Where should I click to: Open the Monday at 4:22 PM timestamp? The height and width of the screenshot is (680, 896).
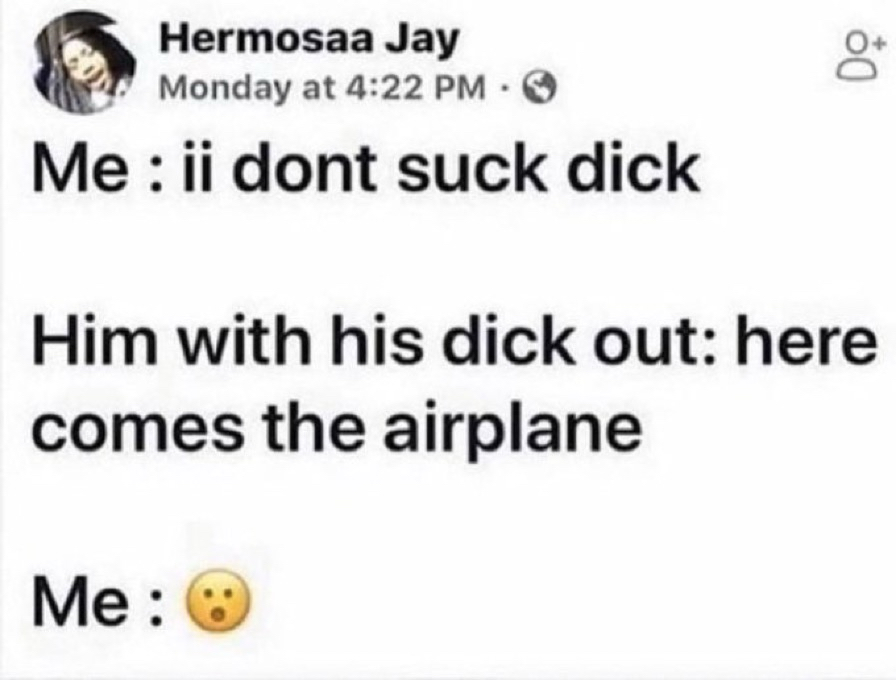323,88
